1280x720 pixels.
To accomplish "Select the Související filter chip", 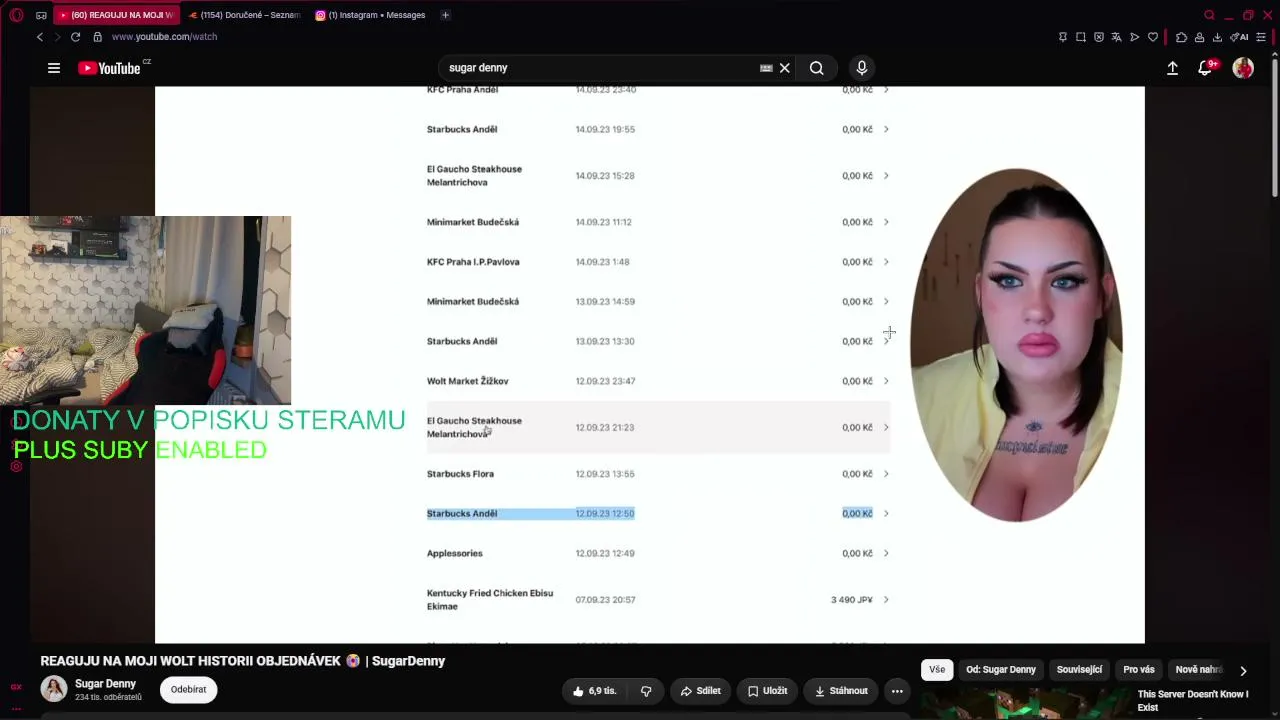I will (x=1079, y=669).
